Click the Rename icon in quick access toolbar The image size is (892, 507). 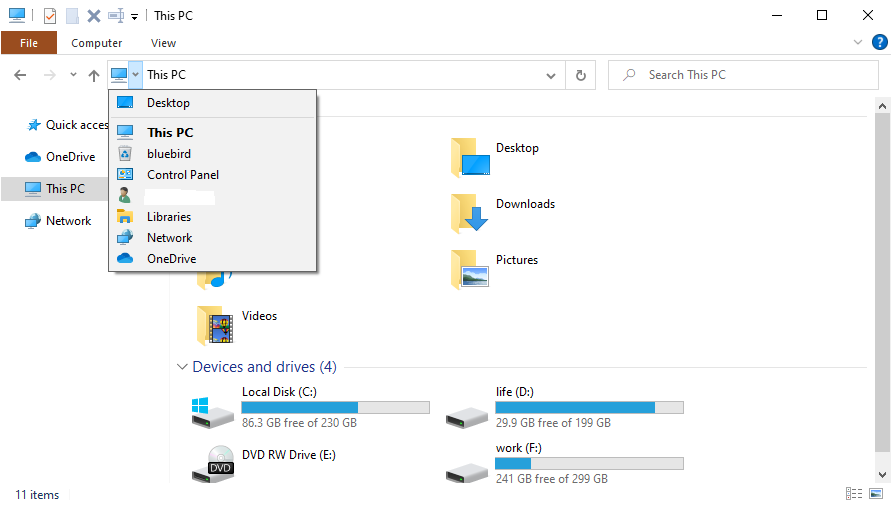point(116,15)
